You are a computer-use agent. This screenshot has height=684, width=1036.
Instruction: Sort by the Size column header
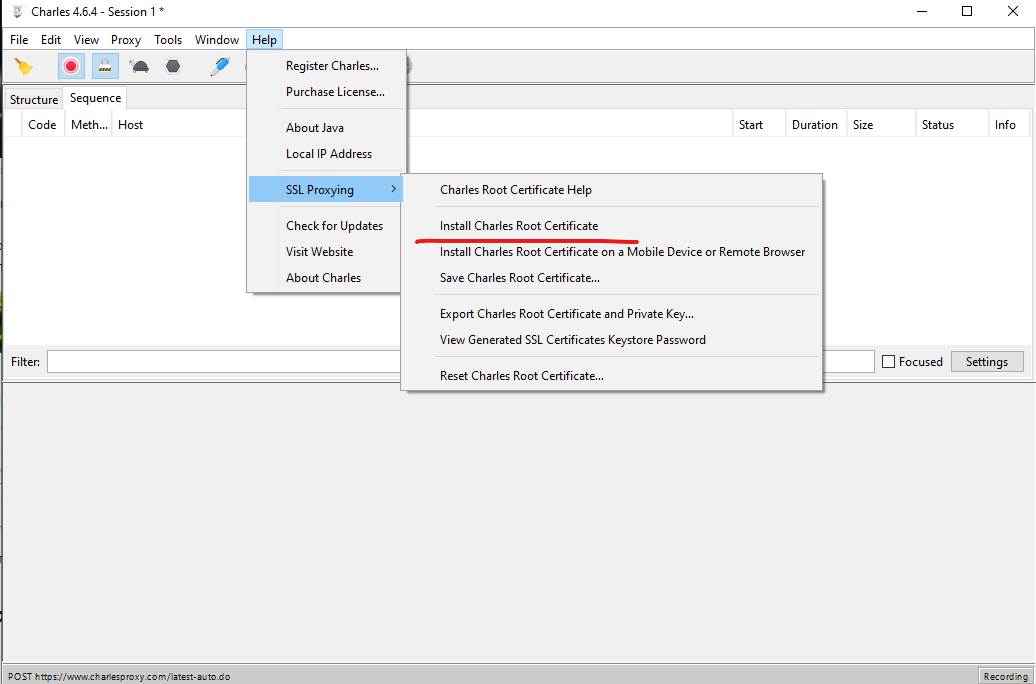(881, 124)
